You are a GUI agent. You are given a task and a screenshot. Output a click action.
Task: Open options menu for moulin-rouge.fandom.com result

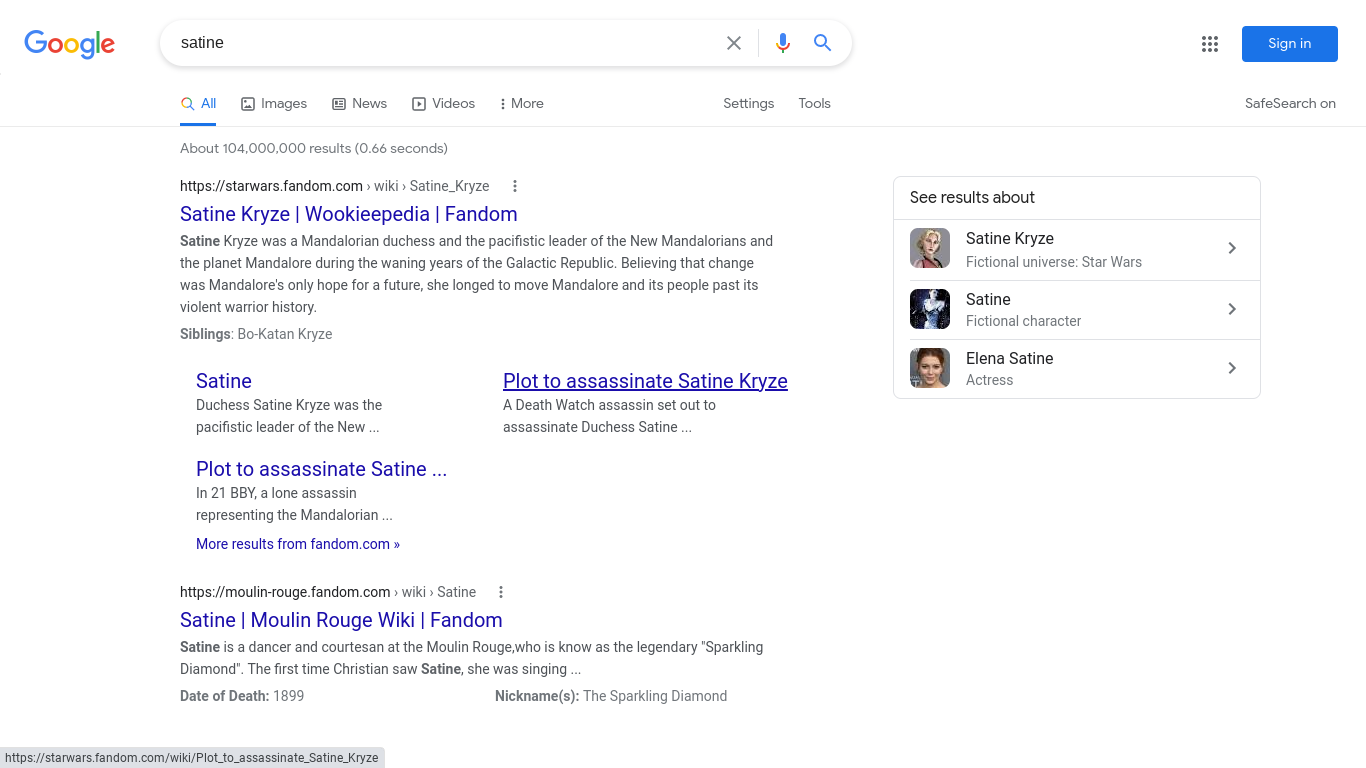[501, 592]
